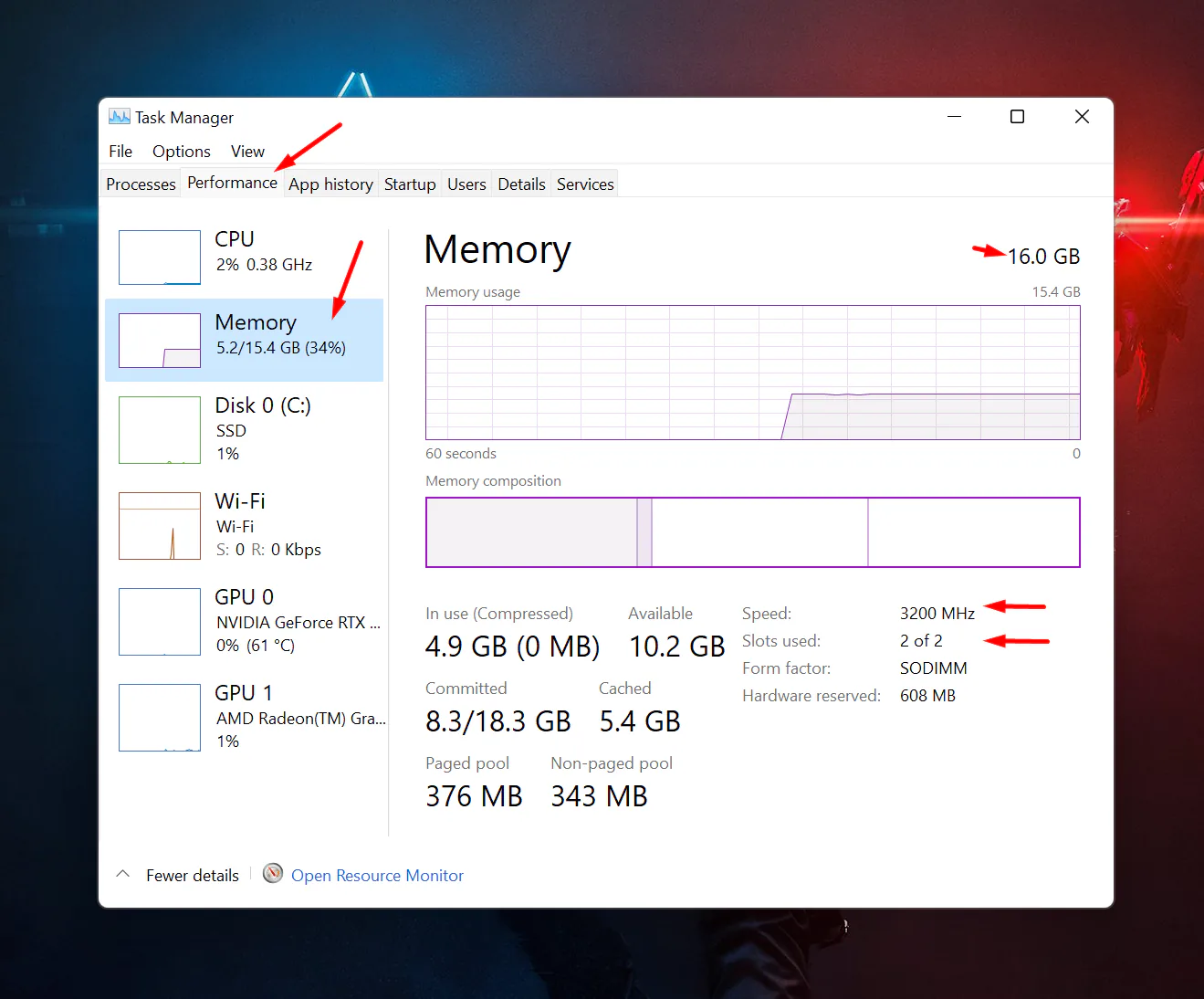Screen dimensions: 1204x999
Task: Click the Fewer details label
Action: (193, 876)
